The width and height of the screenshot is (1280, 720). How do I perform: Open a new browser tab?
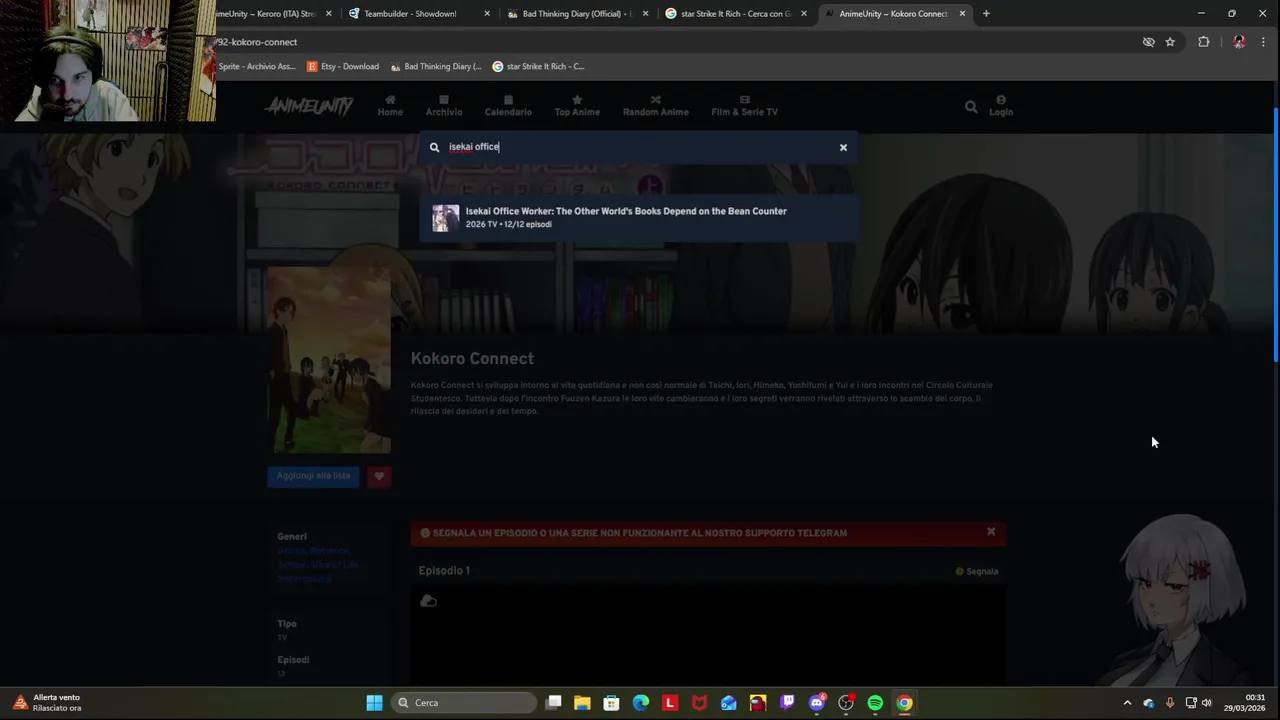[986, 14]
